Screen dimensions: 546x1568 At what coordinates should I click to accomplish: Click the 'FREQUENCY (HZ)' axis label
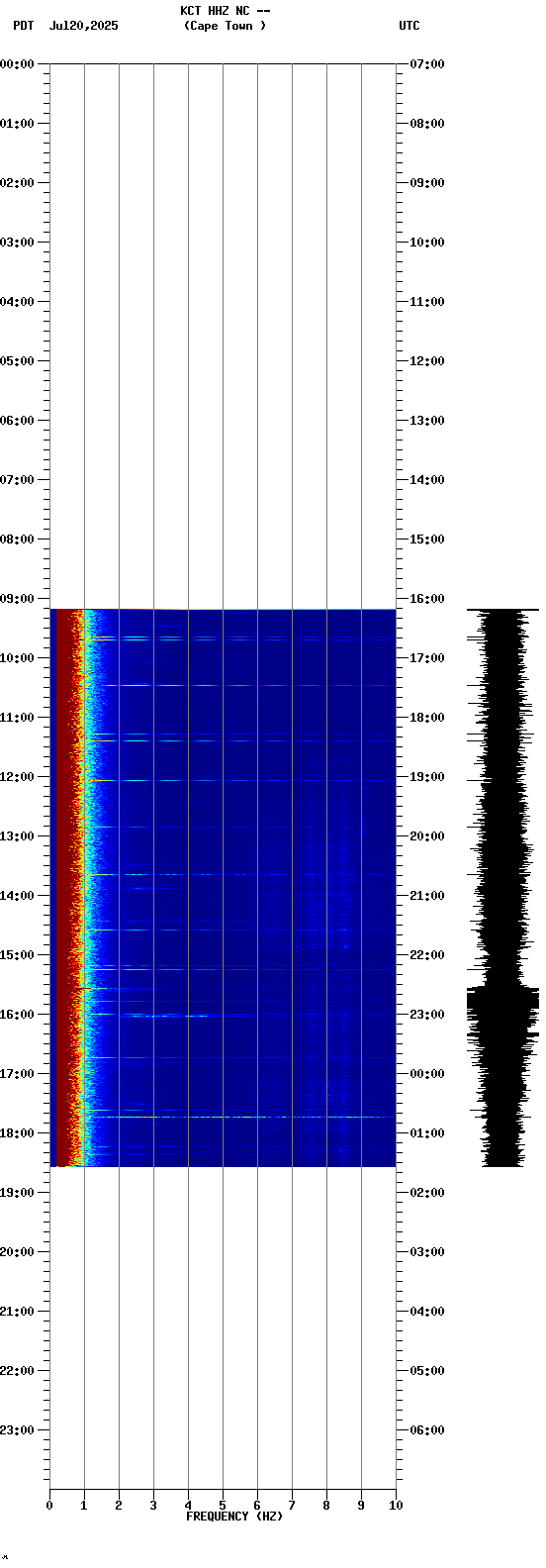pos(233,1517)
